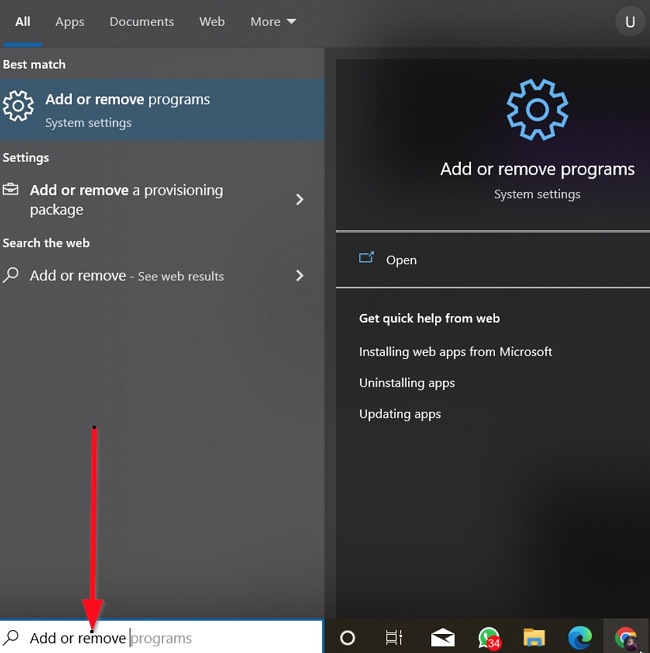This screenshot has height=653, width=650.
Task: Open File Explorer on taskbar
Action: [534, 638]
